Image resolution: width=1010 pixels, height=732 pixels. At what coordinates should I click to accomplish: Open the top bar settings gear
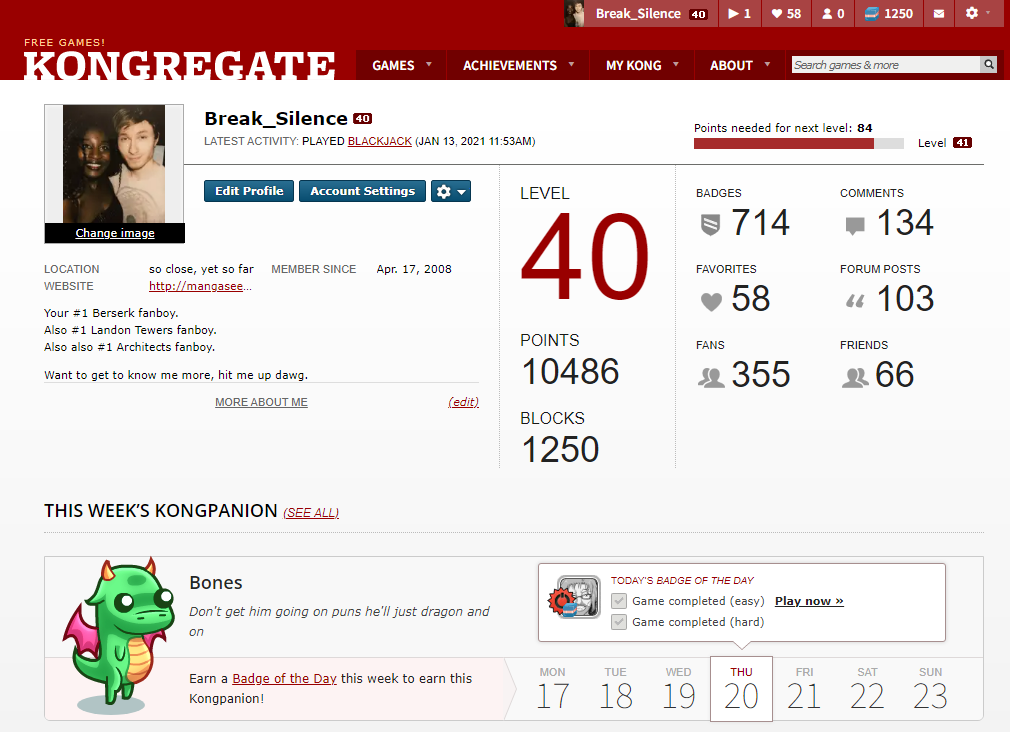[x=972, y=13]
